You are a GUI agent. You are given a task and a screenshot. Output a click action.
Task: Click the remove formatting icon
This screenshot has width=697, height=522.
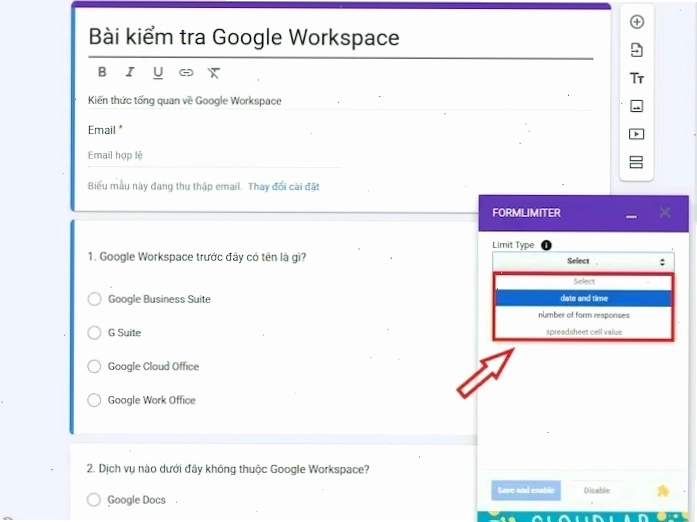click(x=214, y=72)
